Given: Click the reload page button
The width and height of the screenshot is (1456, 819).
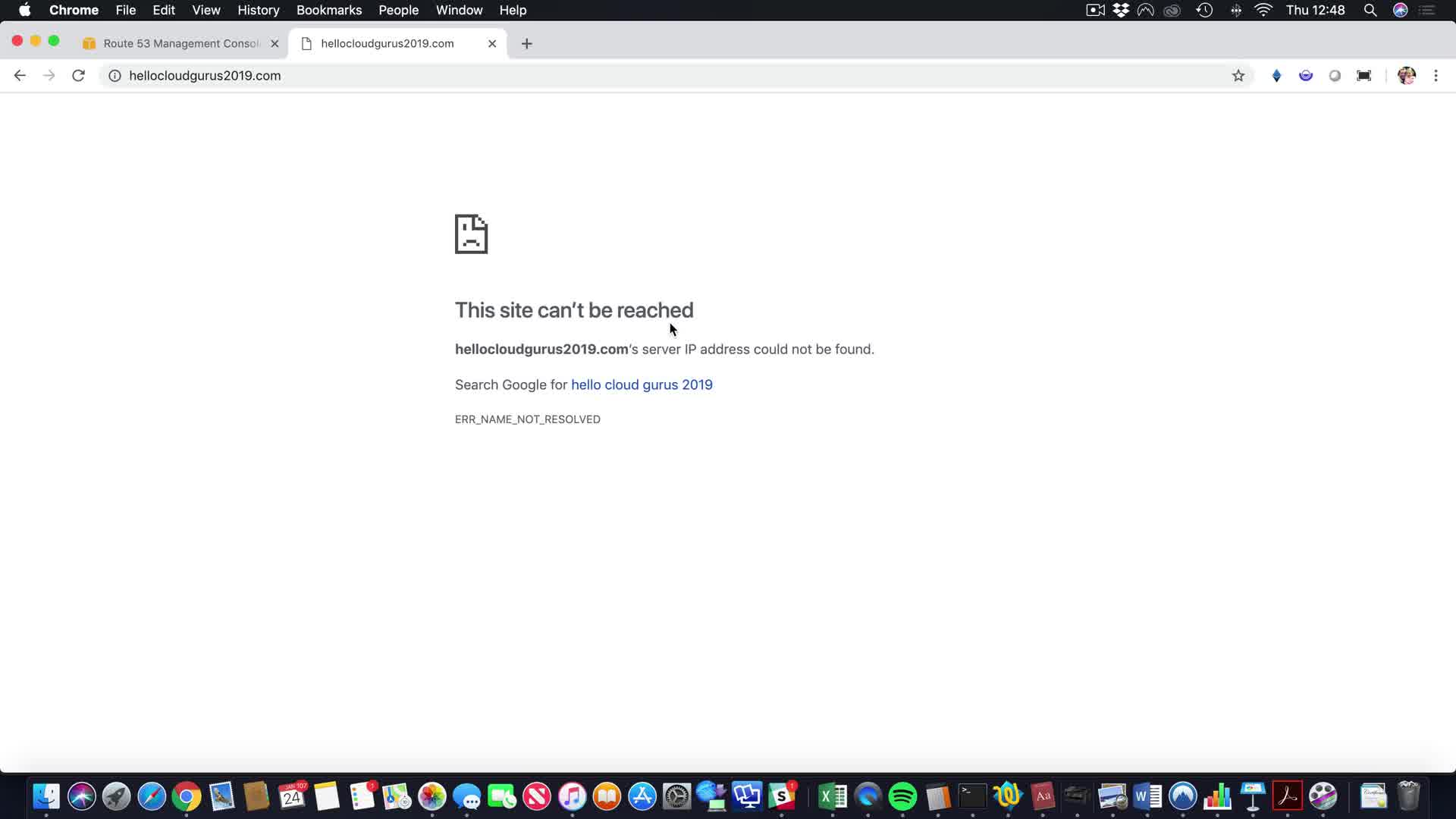Looking at the screenshot, I should (x=78, y=75).
